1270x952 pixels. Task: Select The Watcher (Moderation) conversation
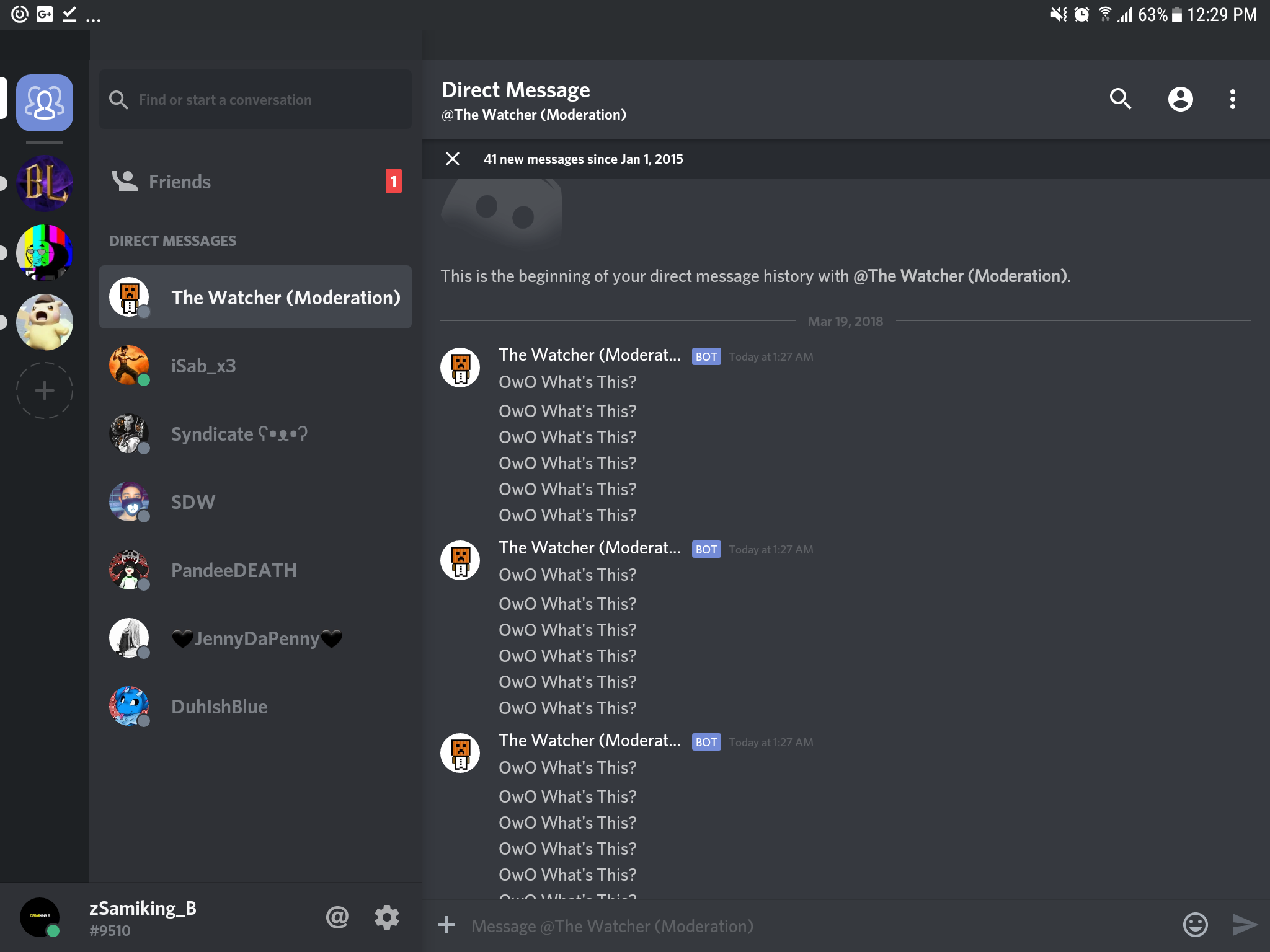pos(255,297)
